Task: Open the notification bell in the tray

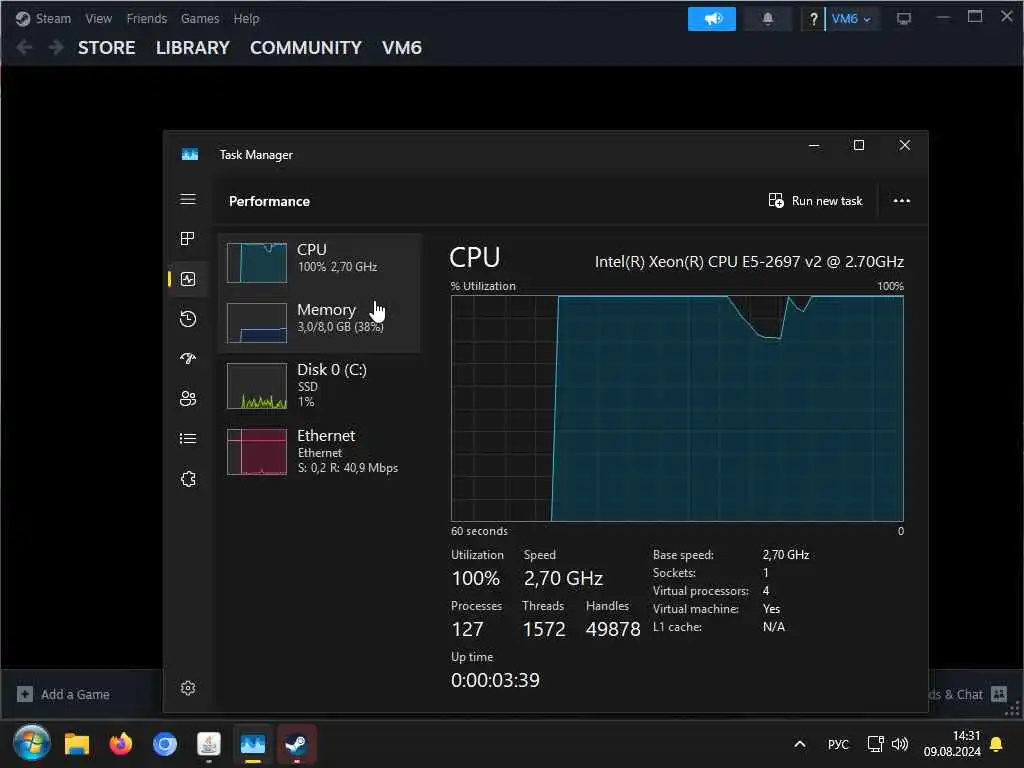Action: pyautogui.click(x=997, y=744)
